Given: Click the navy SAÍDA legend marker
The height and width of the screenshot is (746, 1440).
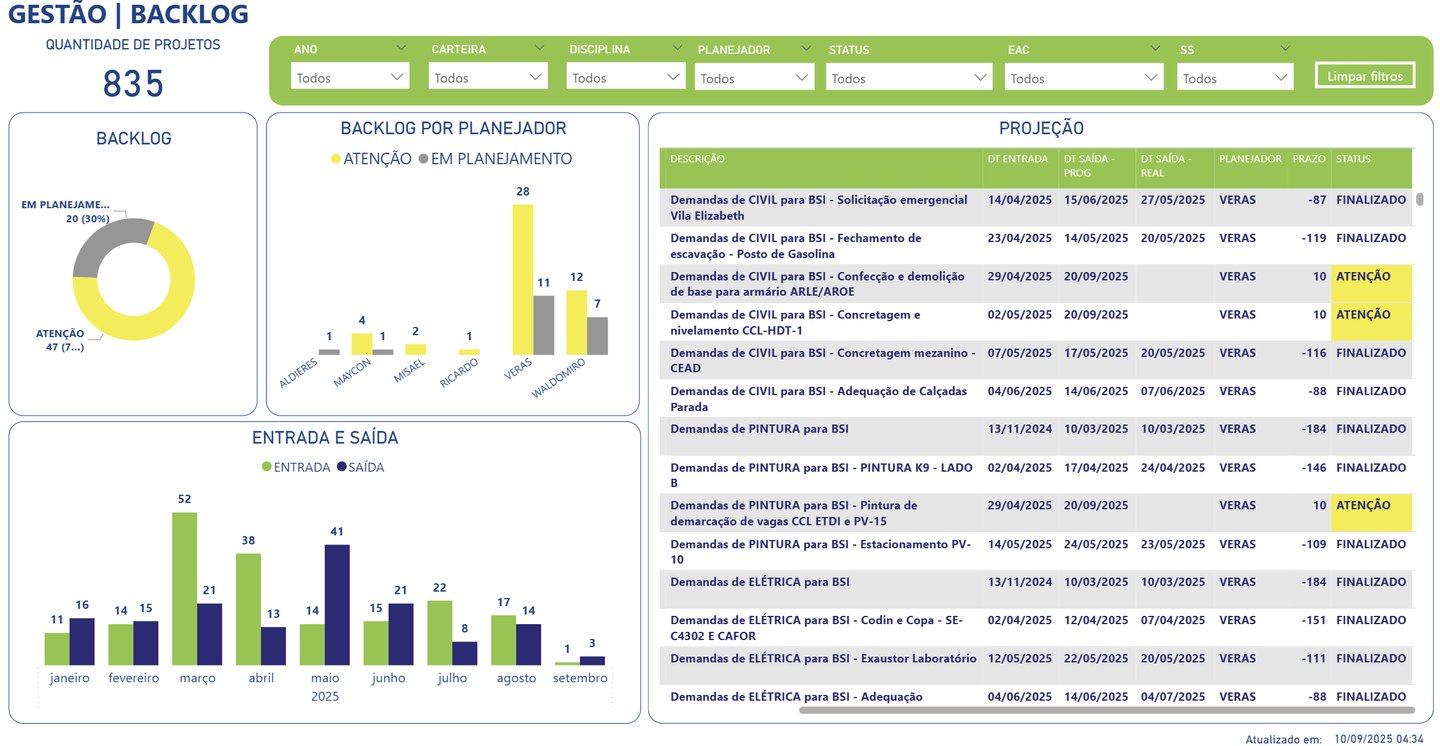Looking at the screenshot, I should pyautogui.click(x=342, y=467).
